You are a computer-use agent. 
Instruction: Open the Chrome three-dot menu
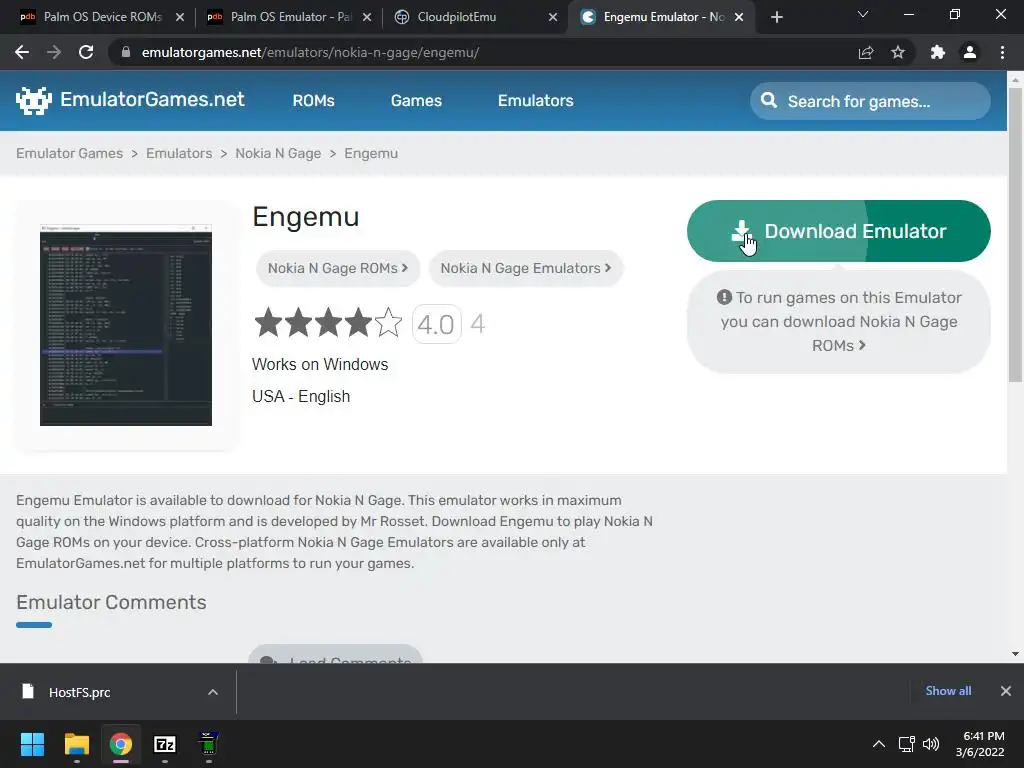click(x=1002, y=52)
